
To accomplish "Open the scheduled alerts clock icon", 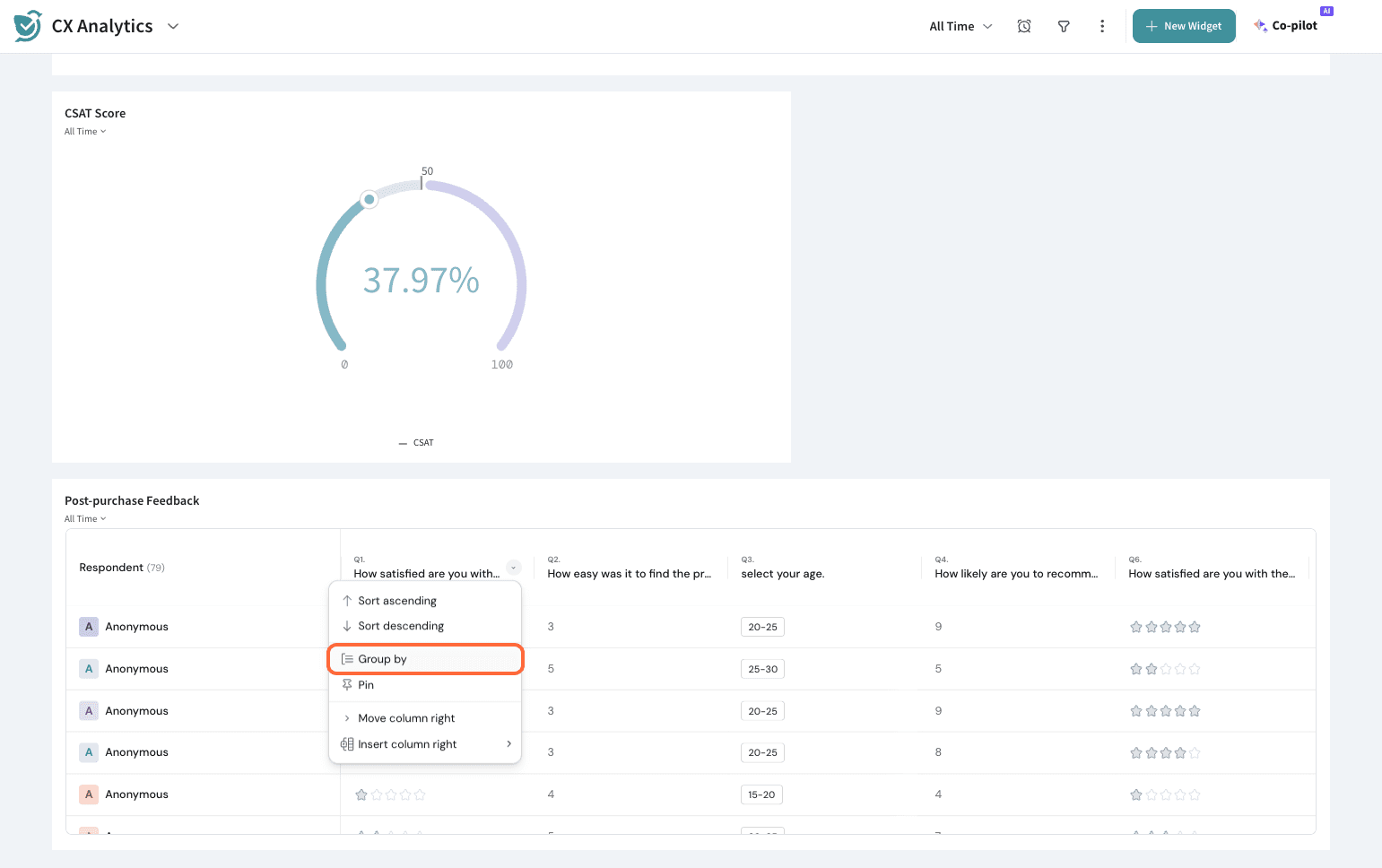I will click(x=1024, y=26).
